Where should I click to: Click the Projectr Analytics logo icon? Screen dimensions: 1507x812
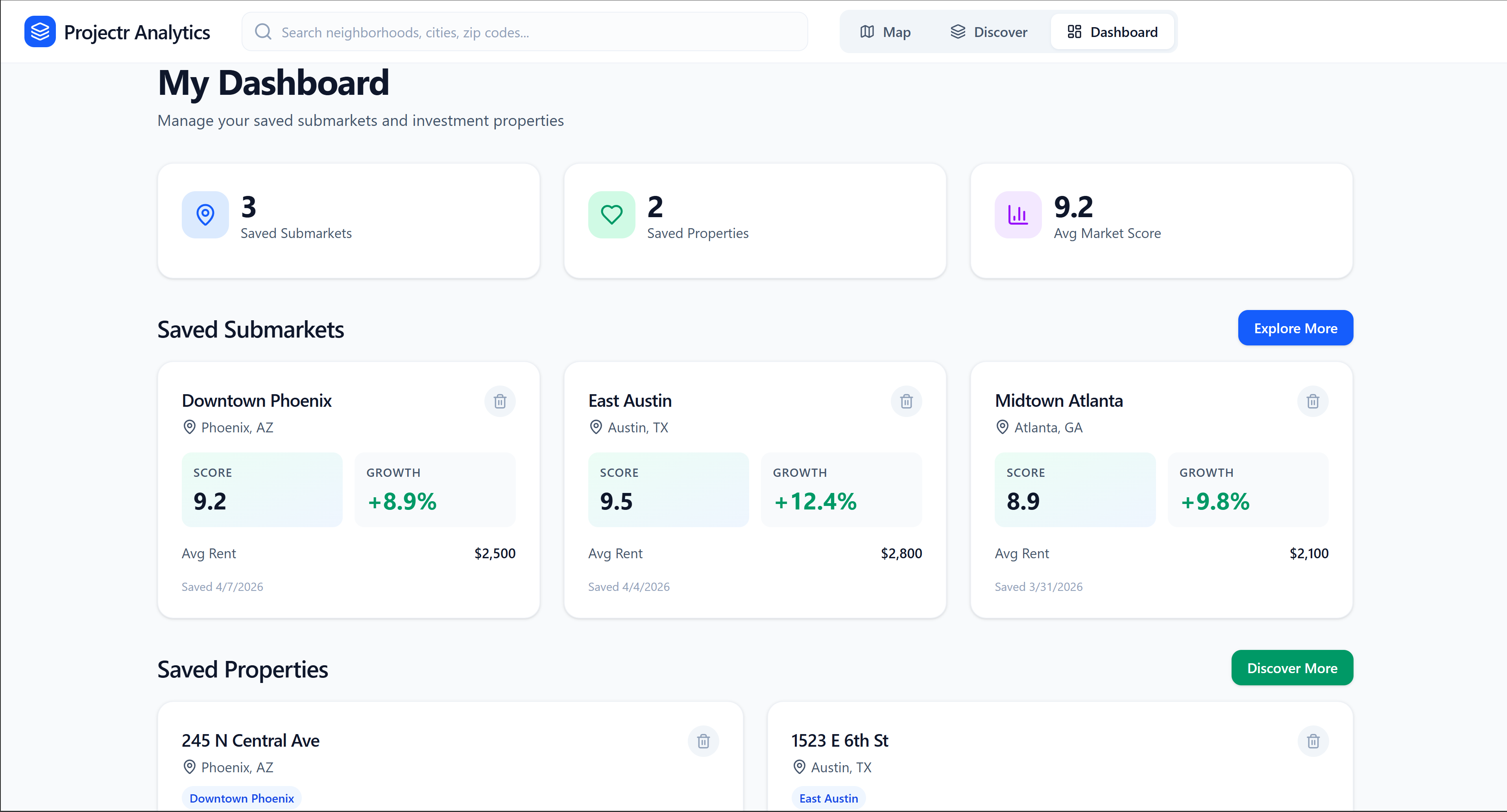pyautogui.click(x=40, y=31)
